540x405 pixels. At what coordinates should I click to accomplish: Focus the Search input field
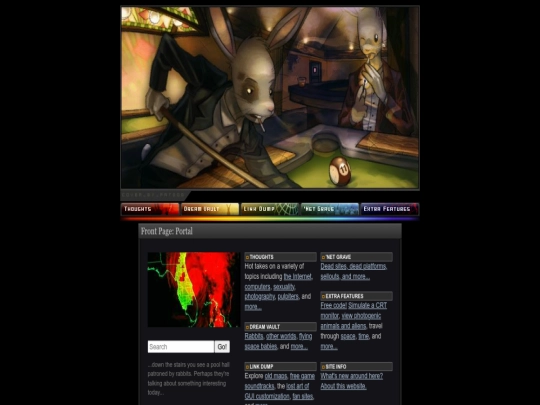click(x=181, y=347)
